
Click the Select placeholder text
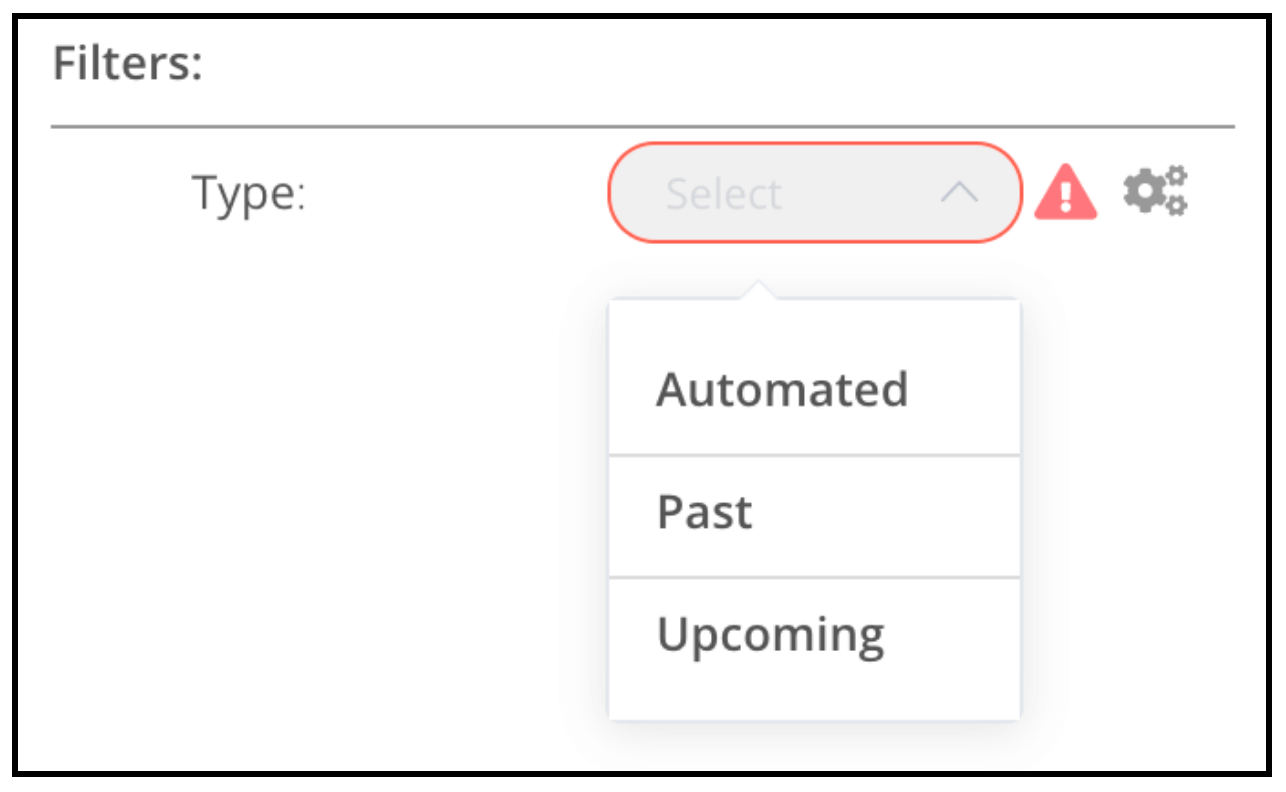pyautogui.click(x=723, y=193)
